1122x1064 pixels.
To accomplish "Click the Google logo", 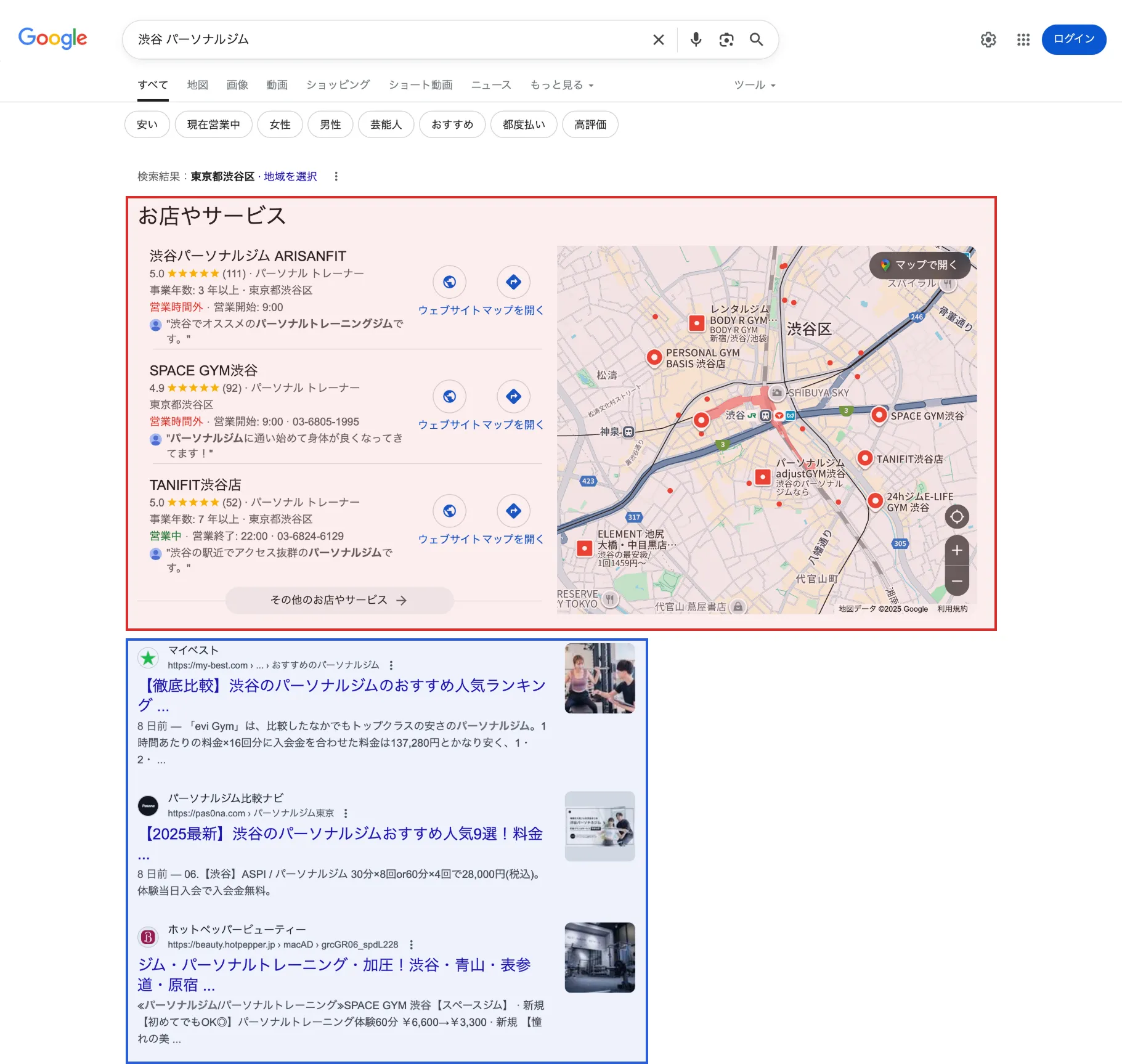I will [53, 39].
